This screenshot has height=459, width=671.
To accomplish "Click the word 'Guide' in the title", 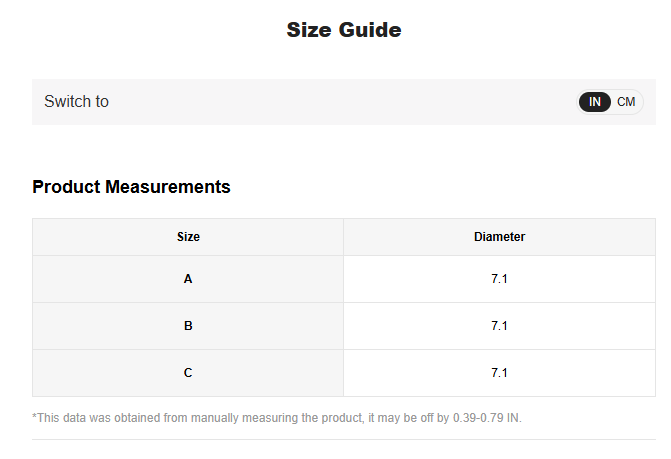I will coord(369,30).
